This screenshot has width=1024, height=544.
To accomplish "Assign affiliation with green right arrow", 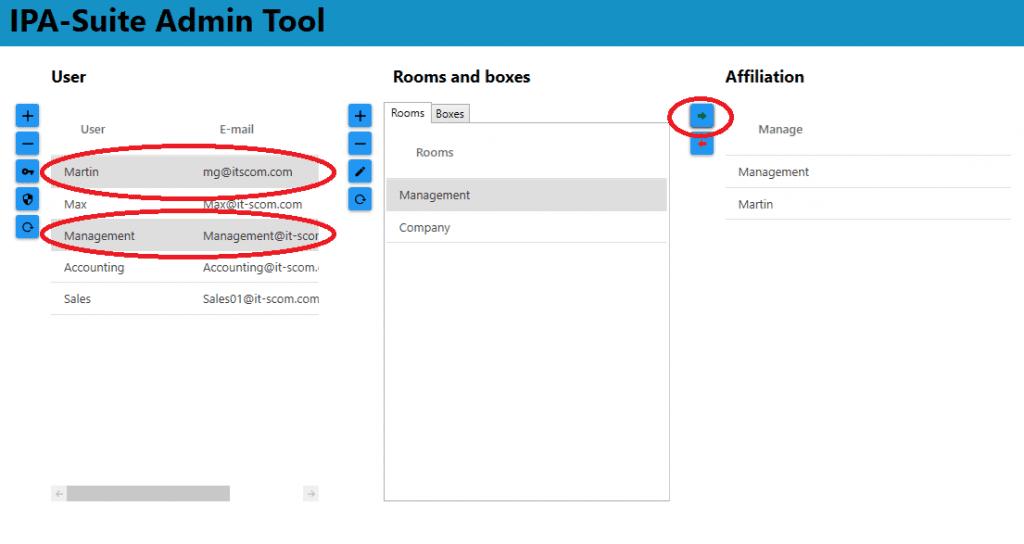I will [702, 117].
